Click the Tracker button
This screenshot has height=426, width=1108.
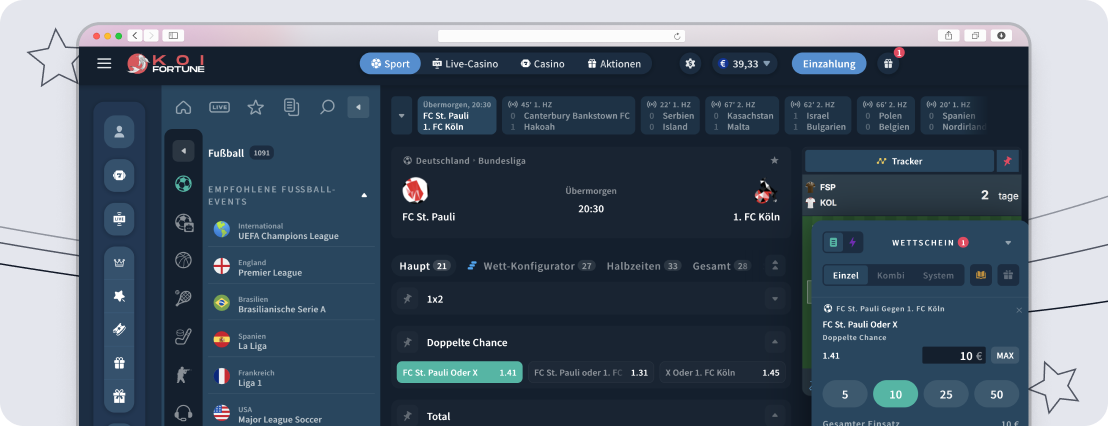click(x=900, y=161)
